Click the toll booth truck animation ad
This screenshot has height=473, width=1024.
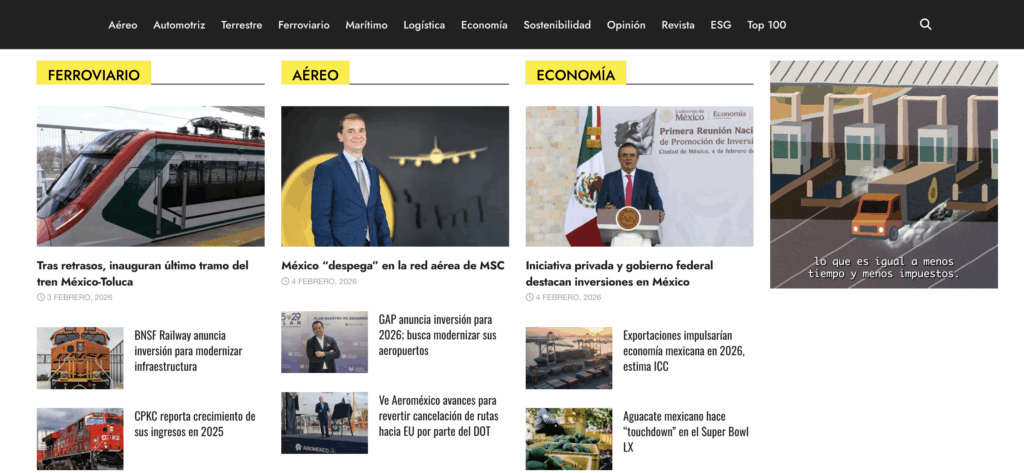click(x=884, y=174)
